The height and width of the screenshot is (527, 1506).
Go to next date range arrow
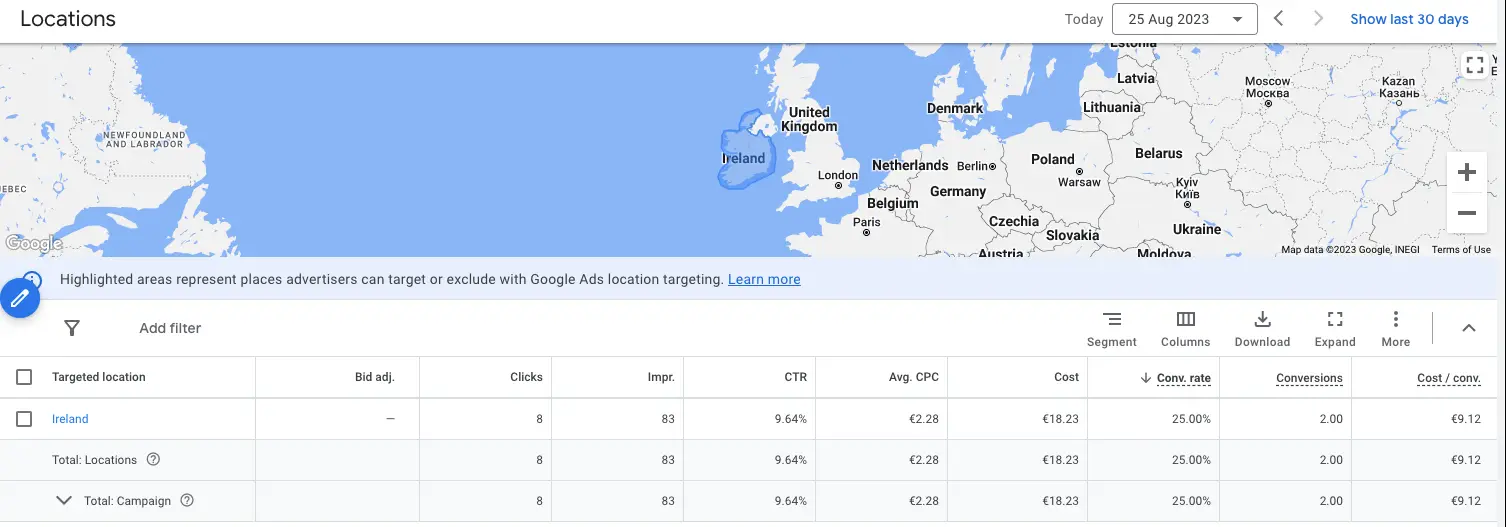[x=1319, y=19]
